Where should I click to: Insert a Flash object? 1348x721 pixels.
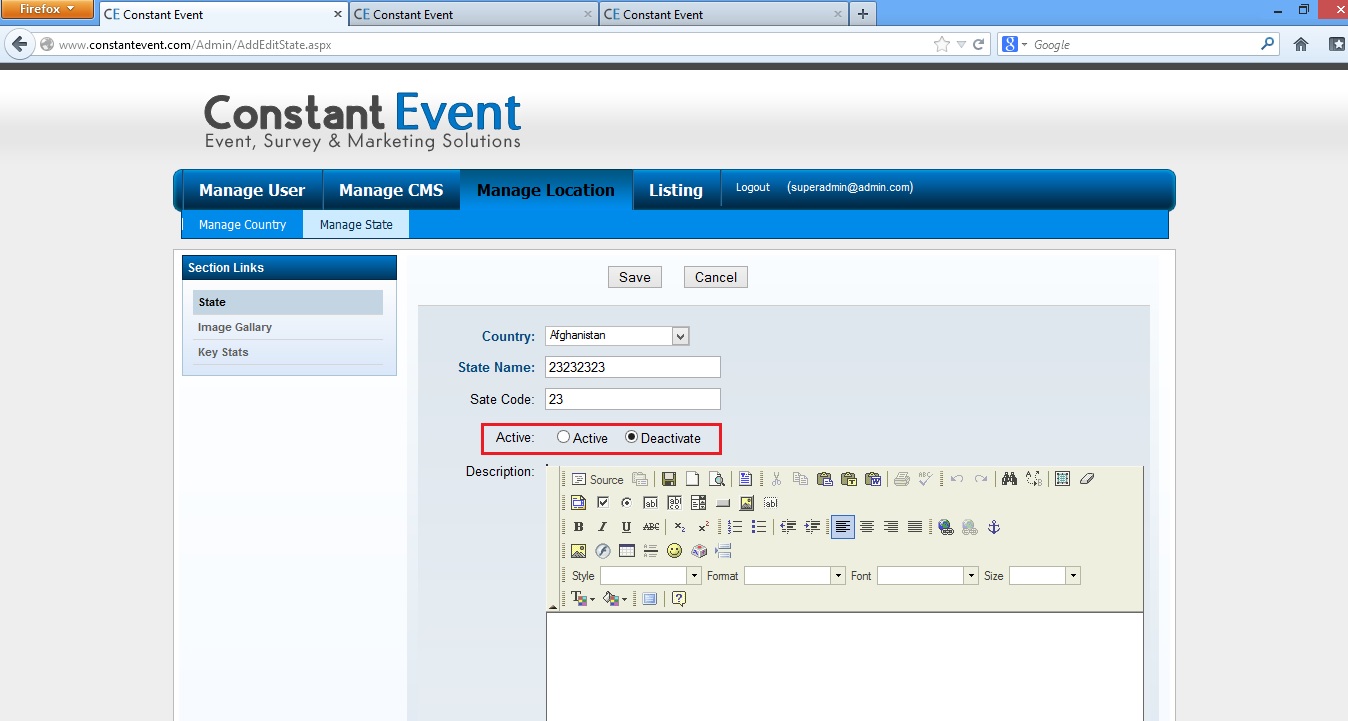pos(602,551)
